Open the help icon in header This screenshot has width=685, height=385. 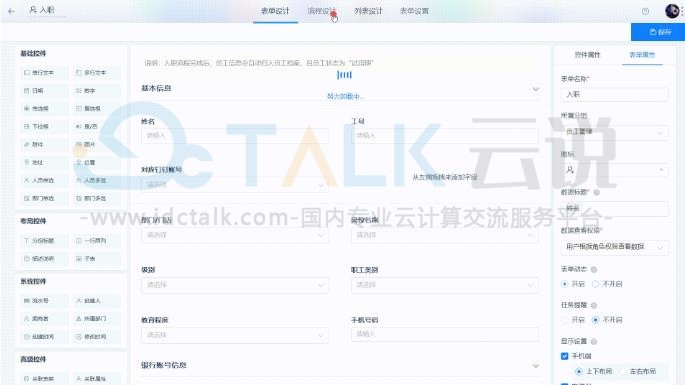[645, 11]
